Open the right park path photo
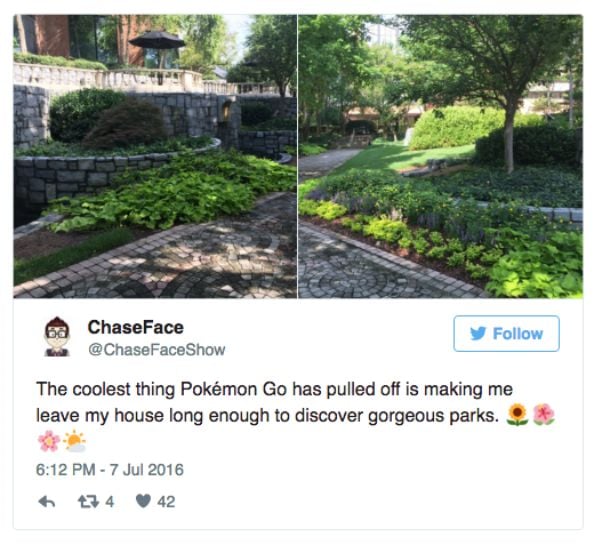 point(440,156)
